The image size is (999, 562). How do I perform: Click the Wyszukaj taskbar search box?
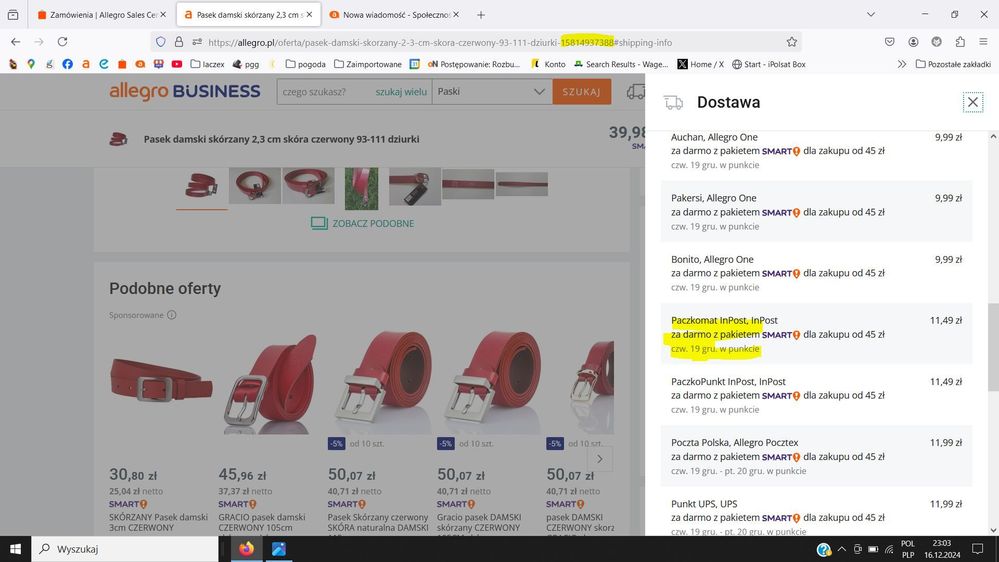(125, 549)
